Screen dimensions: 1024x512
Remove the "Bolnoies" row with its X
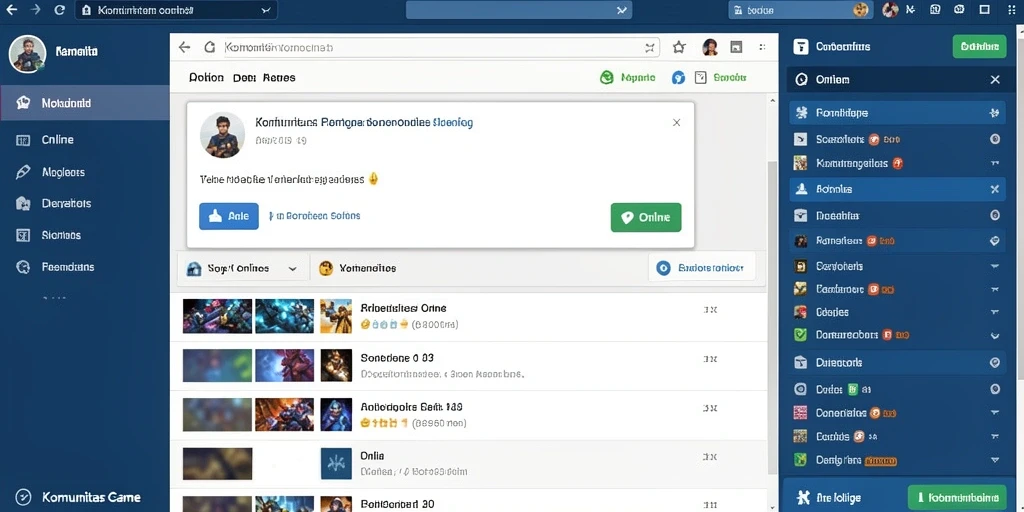[995, 189]
